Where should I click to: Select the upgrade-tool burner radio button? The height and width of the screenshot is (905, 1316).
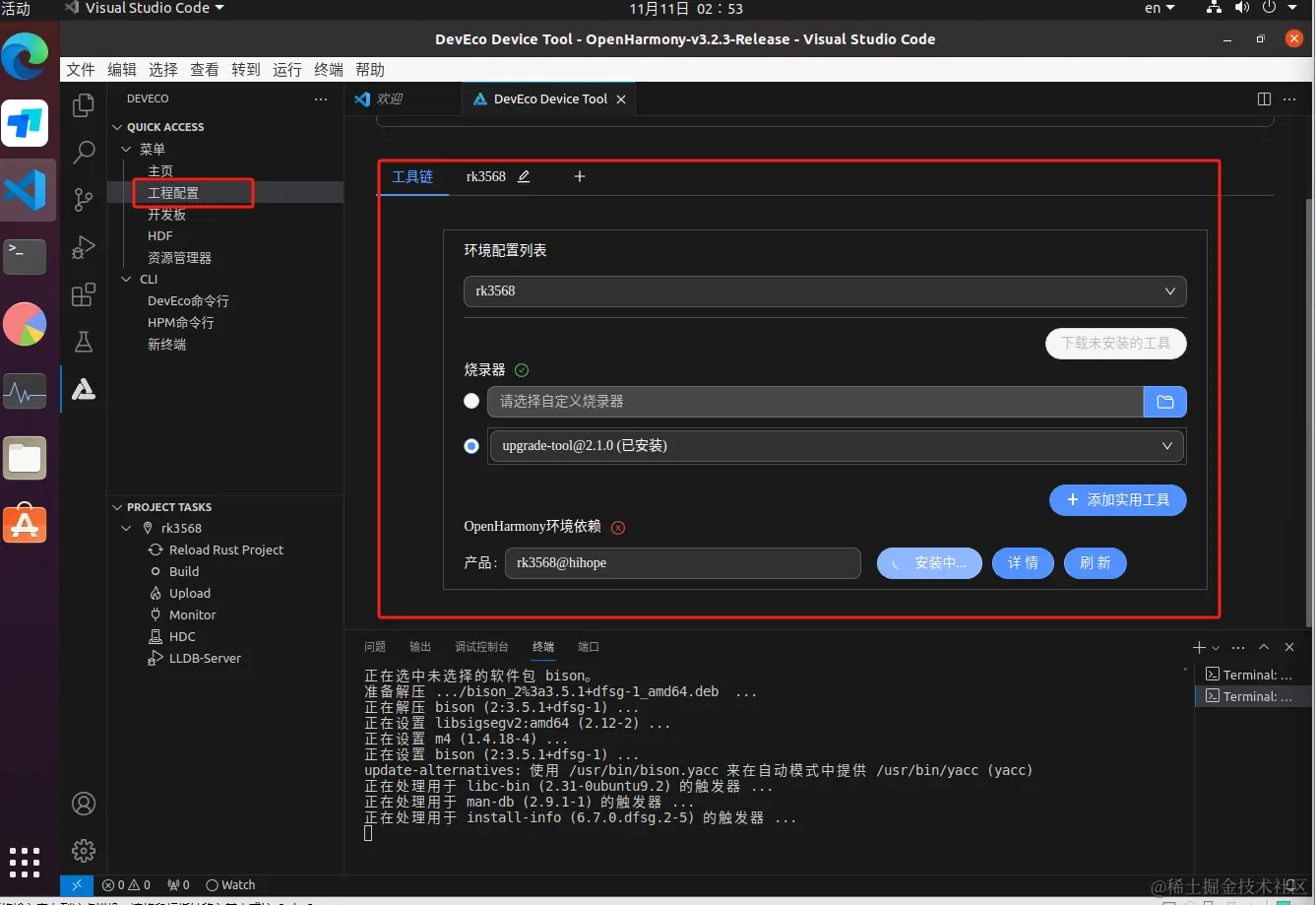pos(471,446)
